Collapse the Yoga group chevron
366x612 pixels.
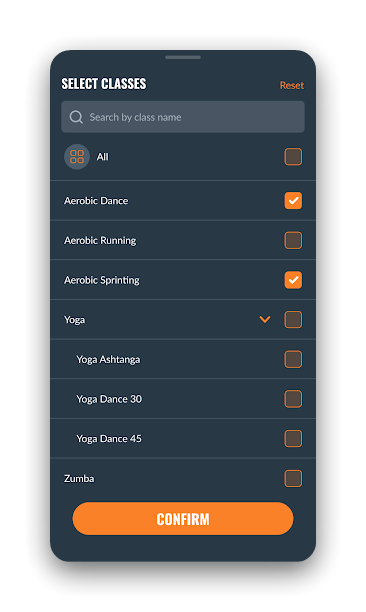point(265,320)
